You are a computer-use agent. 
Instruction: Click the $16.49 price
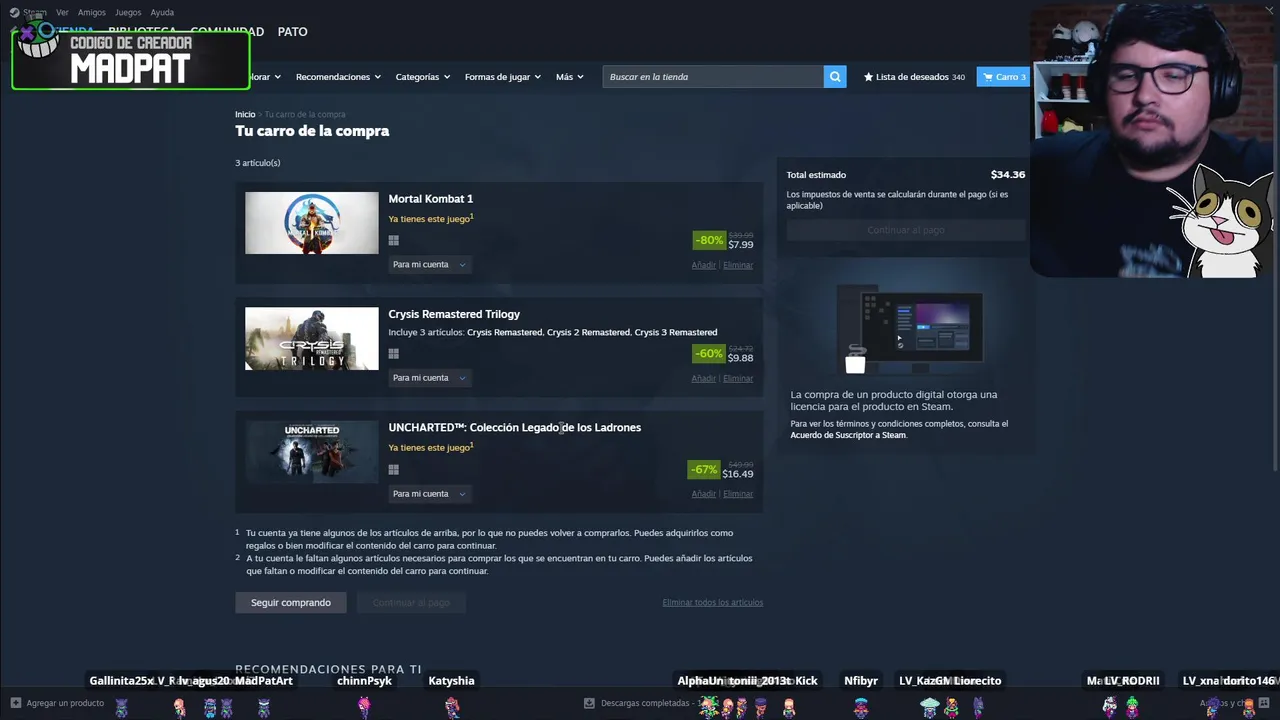point(738,474)
